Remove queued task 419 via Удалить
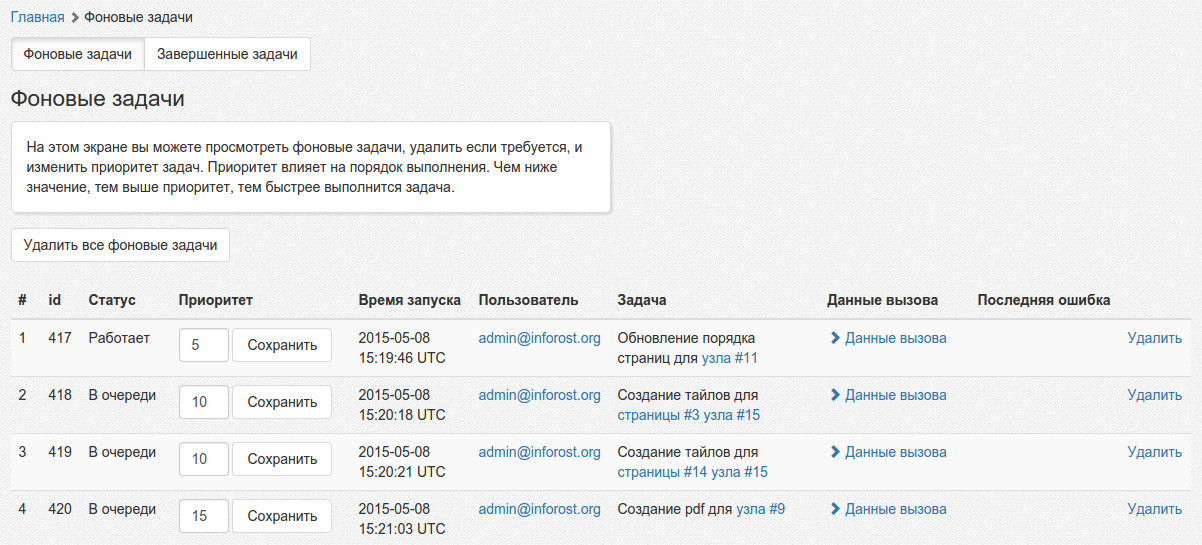 coord(1154,452)
